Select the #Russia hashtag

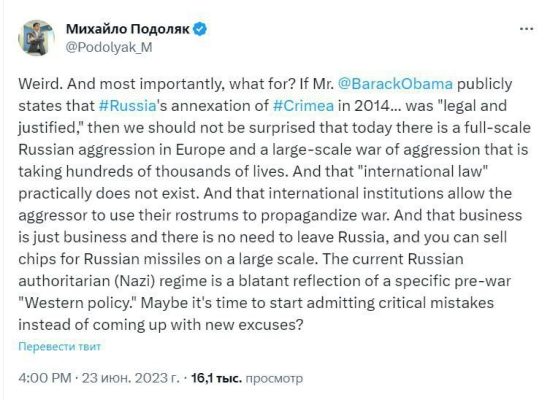tap(128, 106)
